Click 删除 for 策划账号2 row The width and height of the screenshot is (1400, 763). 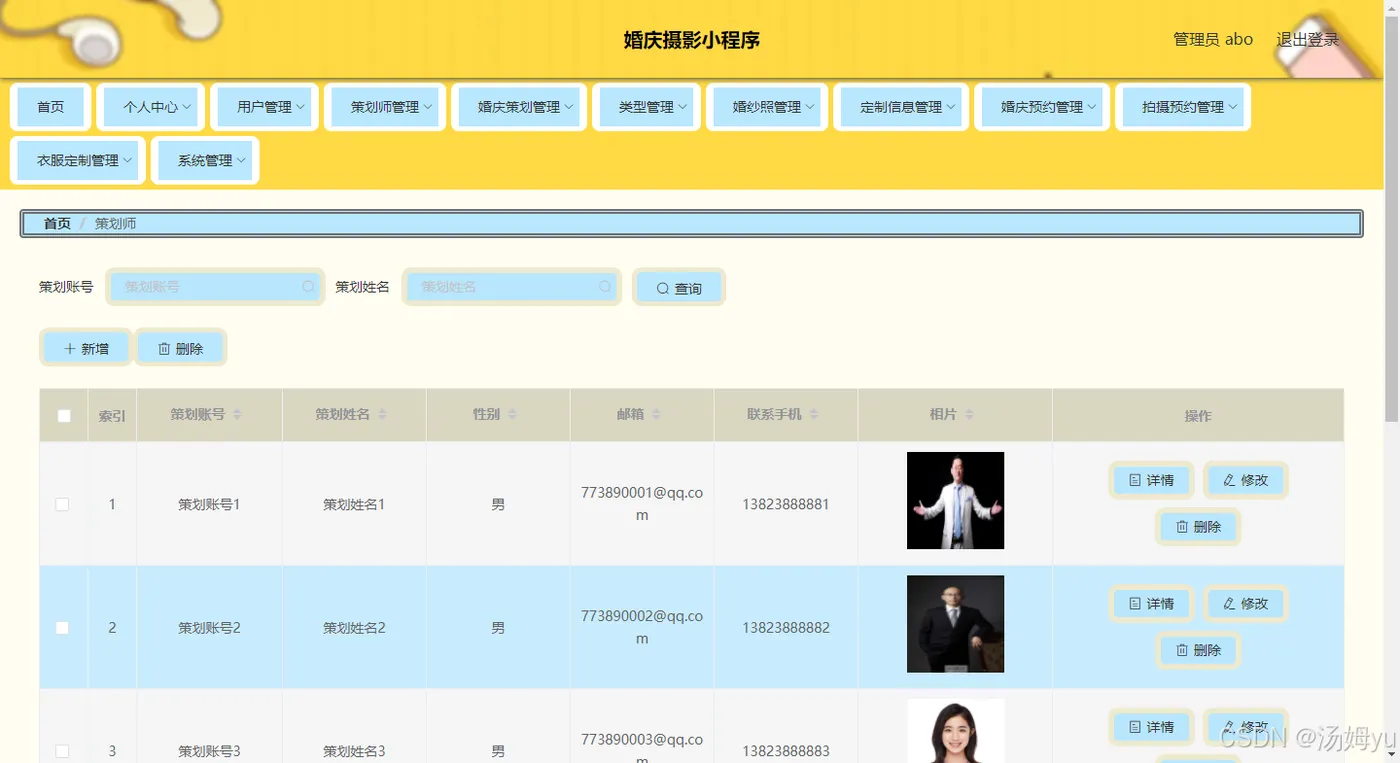(1198, 650)
